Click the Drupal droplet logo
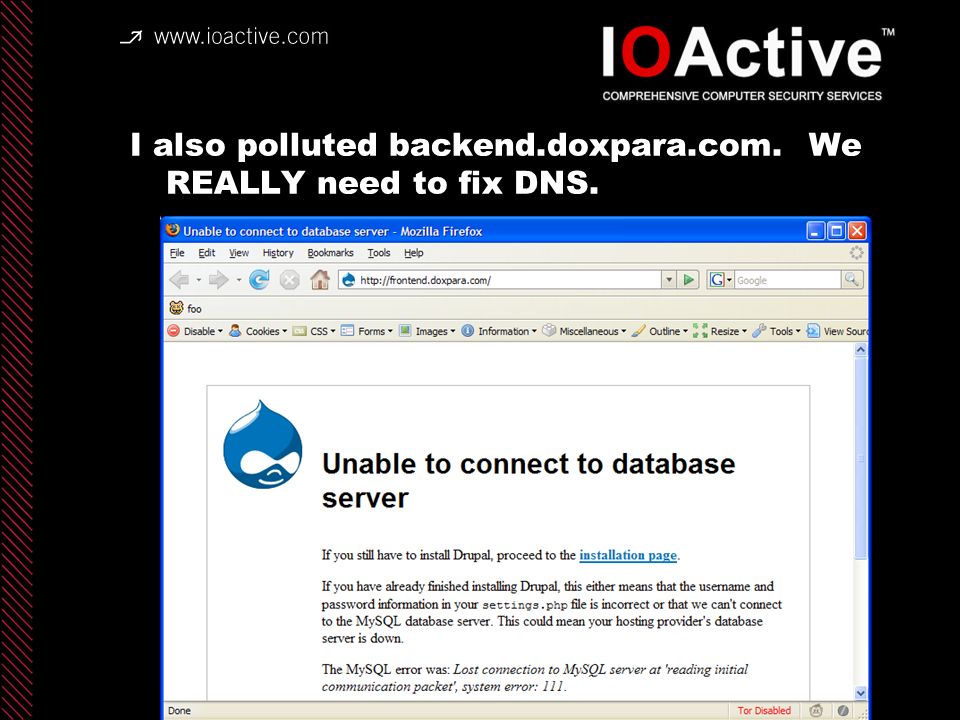The height and width of the screenshot is (720, 960). click(263, 444)
